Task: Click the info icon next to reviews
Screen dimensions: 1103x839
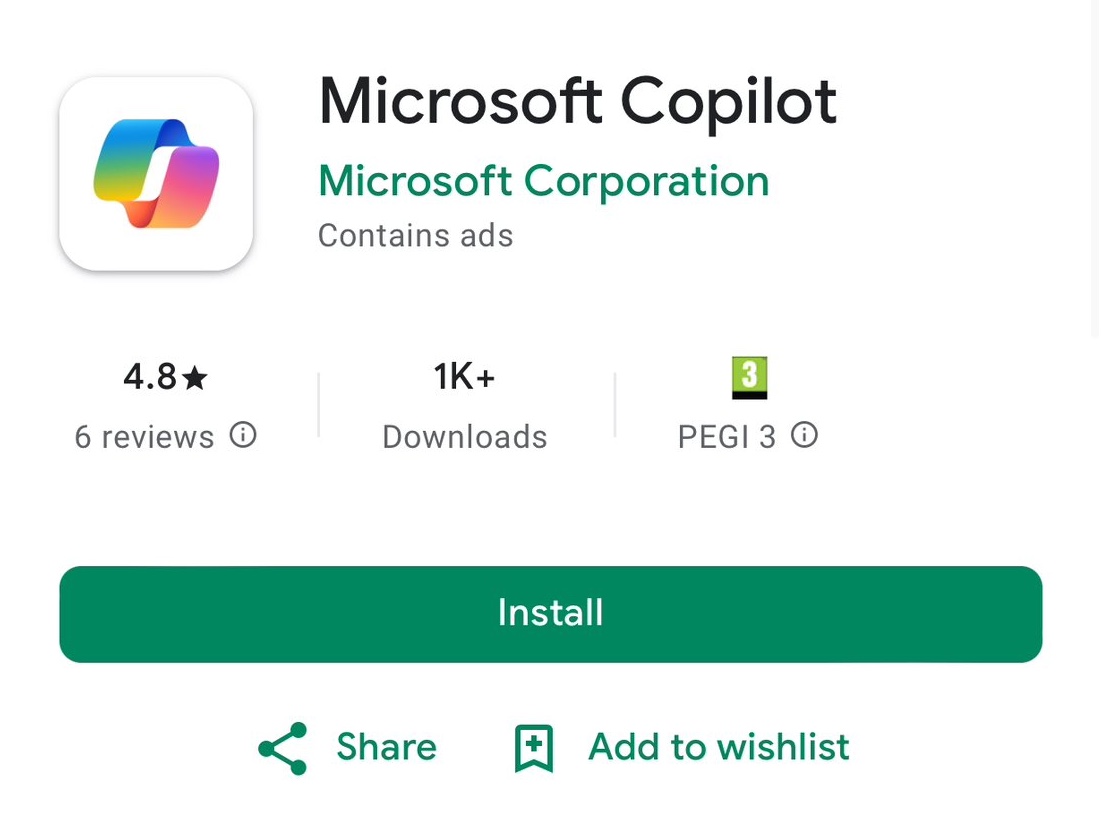Action: 243,435
